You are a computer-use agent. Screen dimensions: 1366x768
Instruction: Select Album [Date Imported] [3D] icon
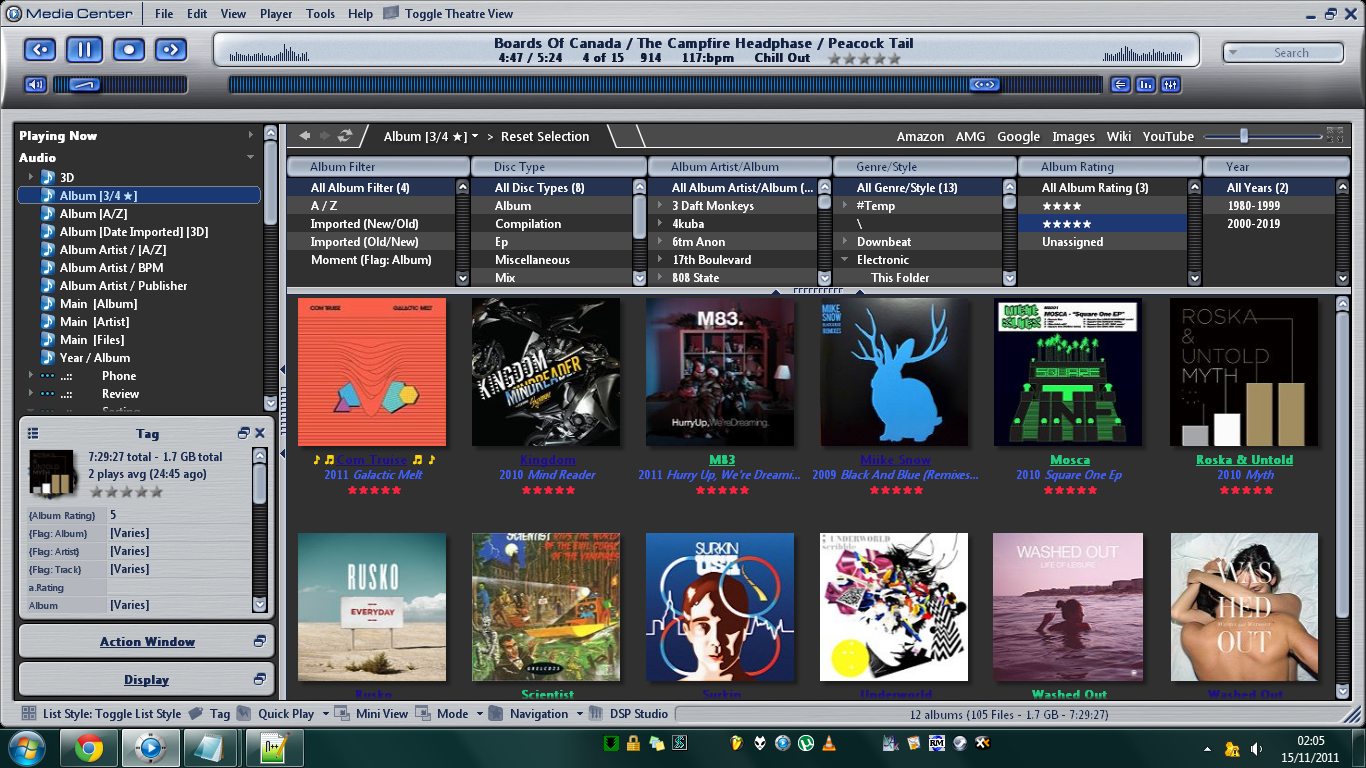pyautogui.click(x=47, y=231)
